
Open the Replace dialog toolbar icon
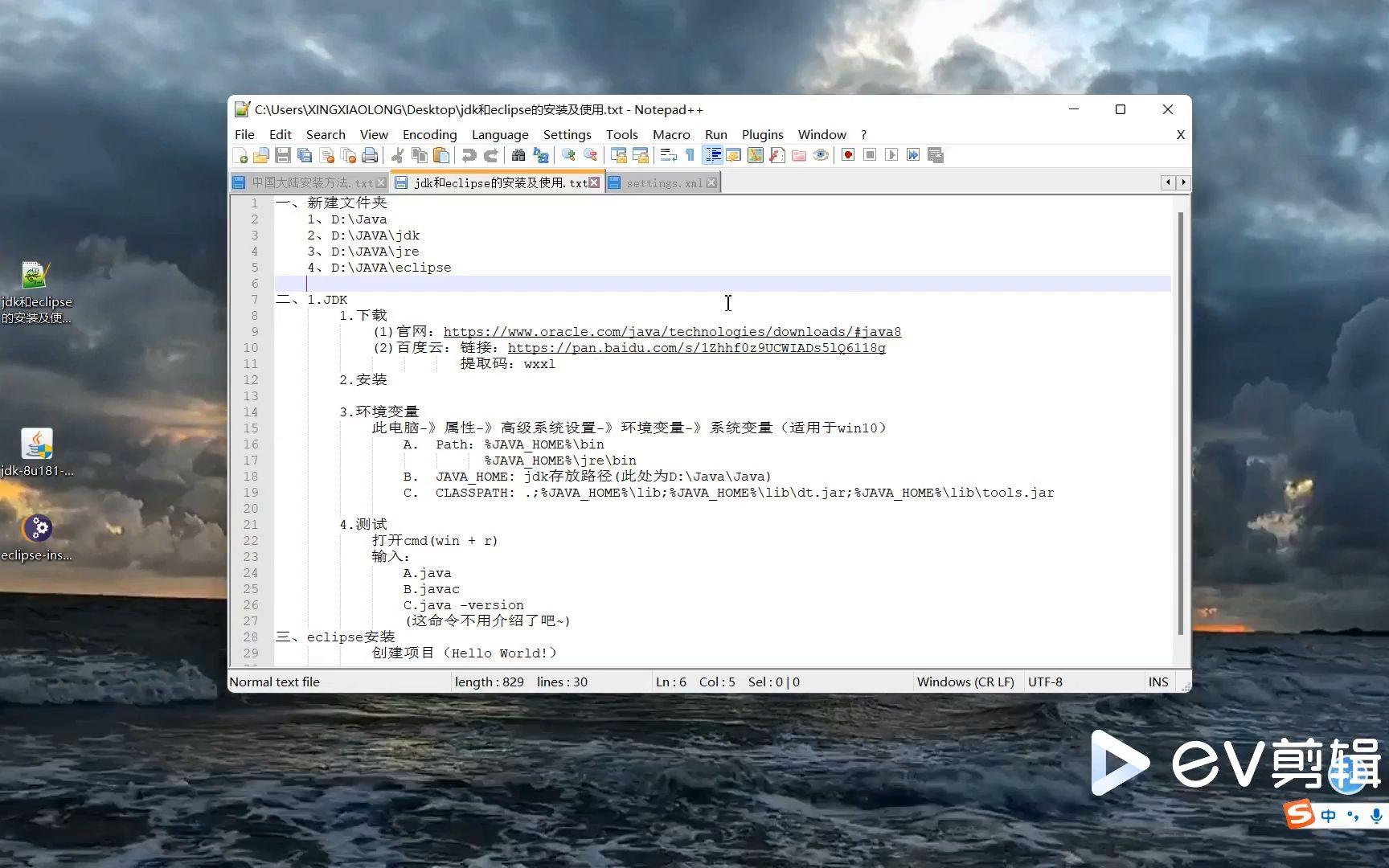point(541,155)
